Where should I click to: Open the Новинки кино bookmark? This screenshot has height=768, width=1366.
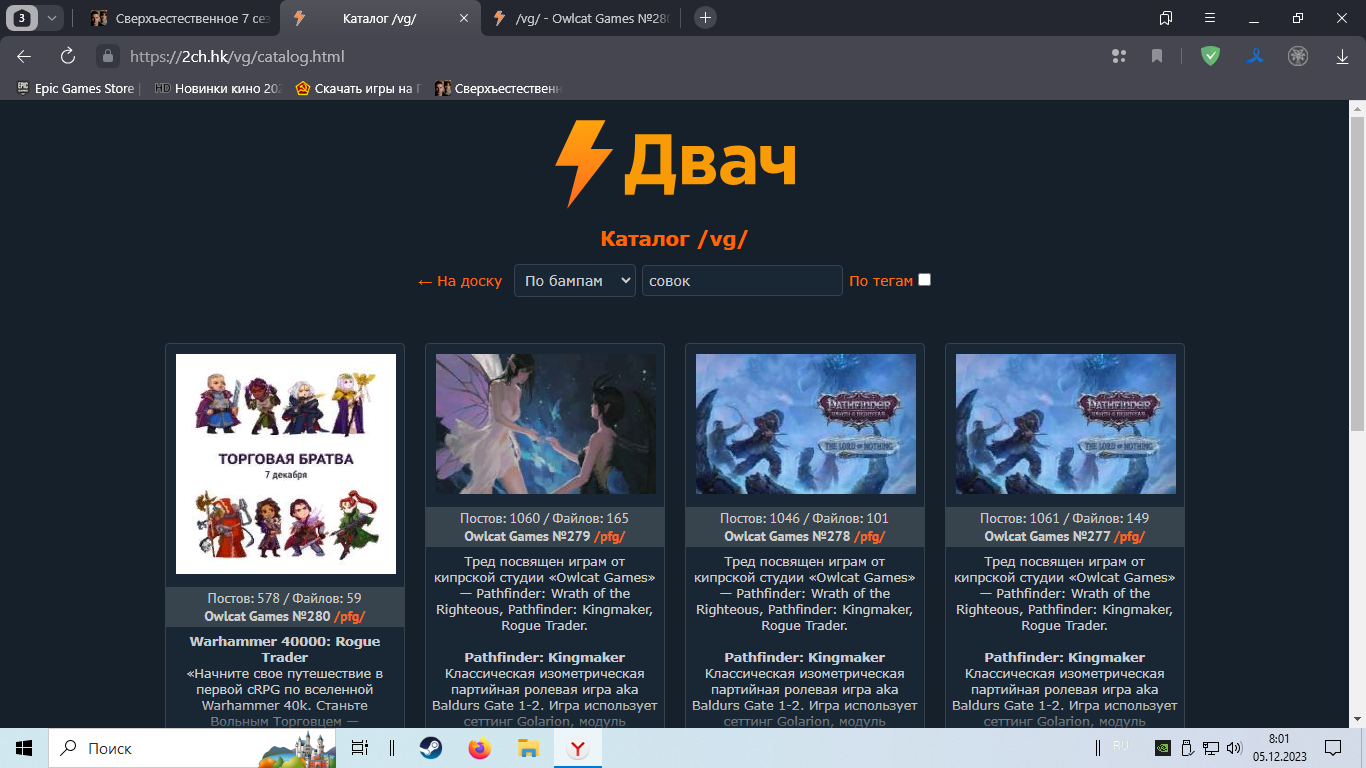tap(219, 89)
